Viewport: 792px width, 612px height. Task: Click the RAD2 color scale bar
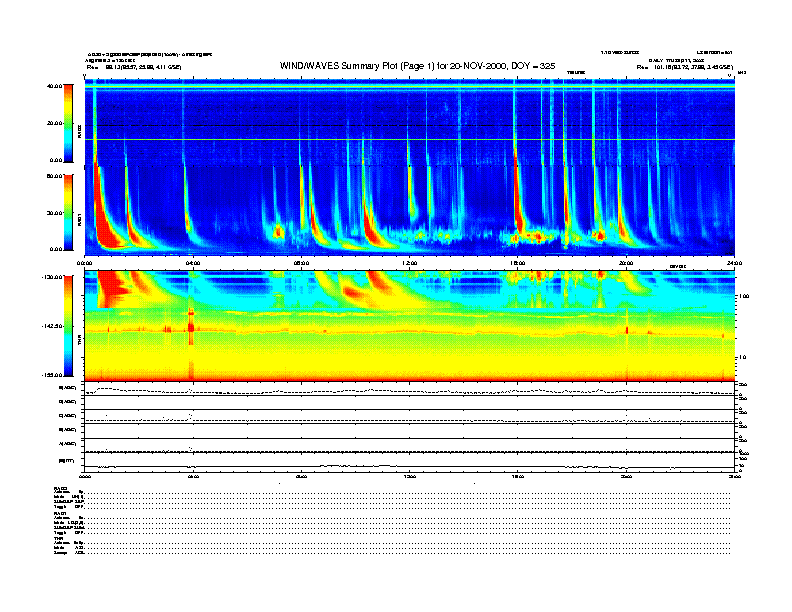click(68, 123)
